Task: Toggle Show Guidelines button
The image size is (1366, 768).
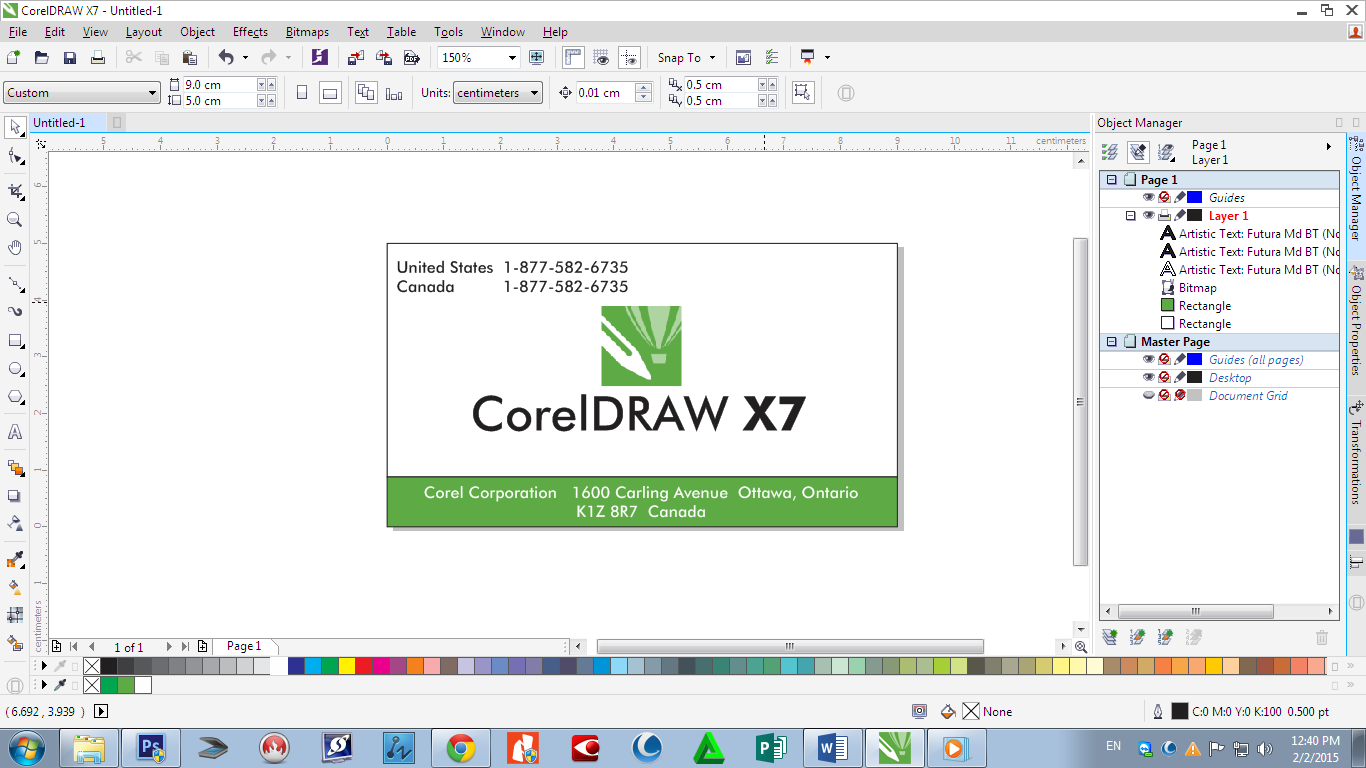Action: (x=629, y=58)
